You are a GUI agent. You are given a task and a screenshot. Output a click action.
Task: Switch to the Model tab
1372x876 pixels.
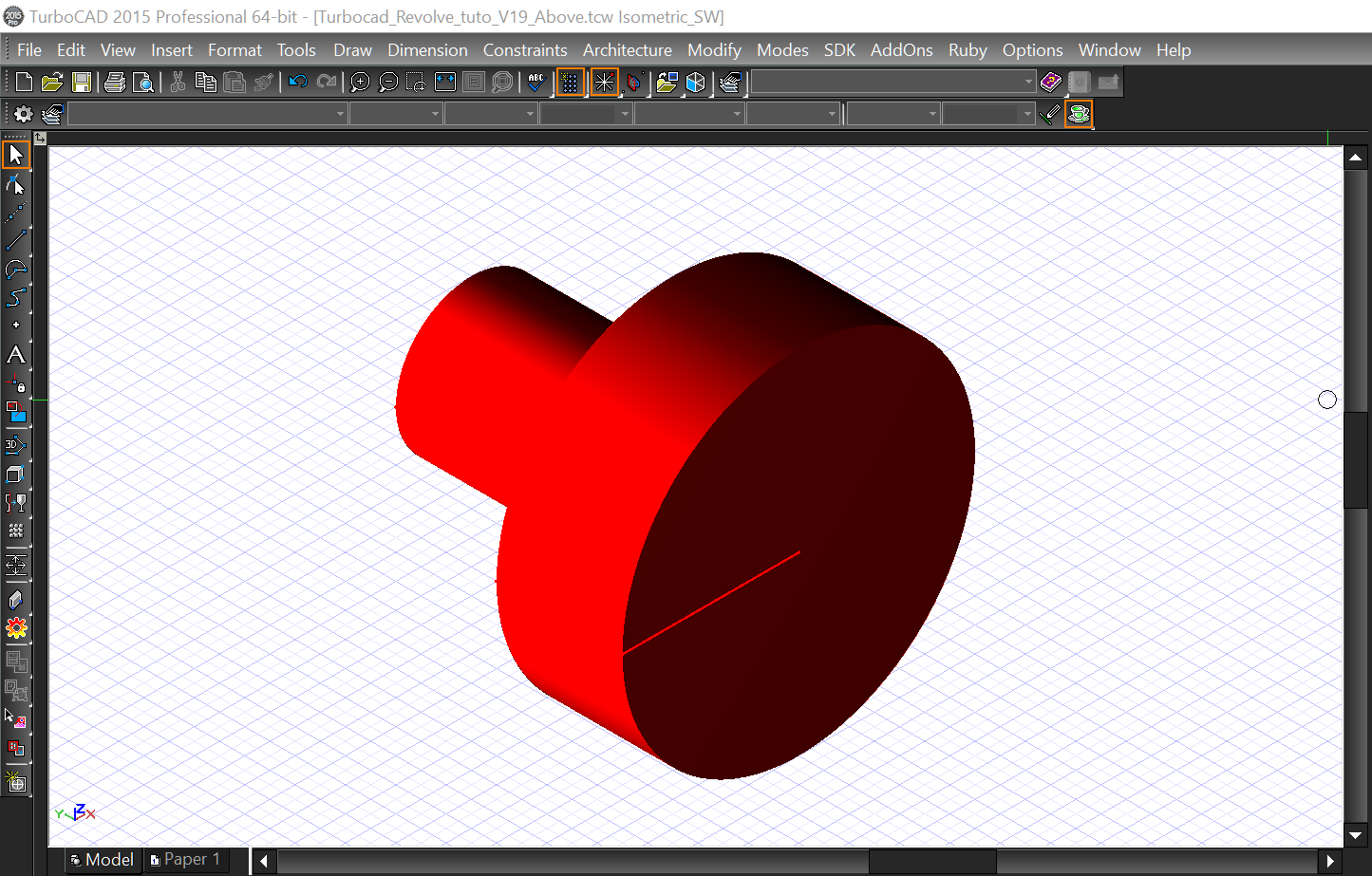[103, 860]
